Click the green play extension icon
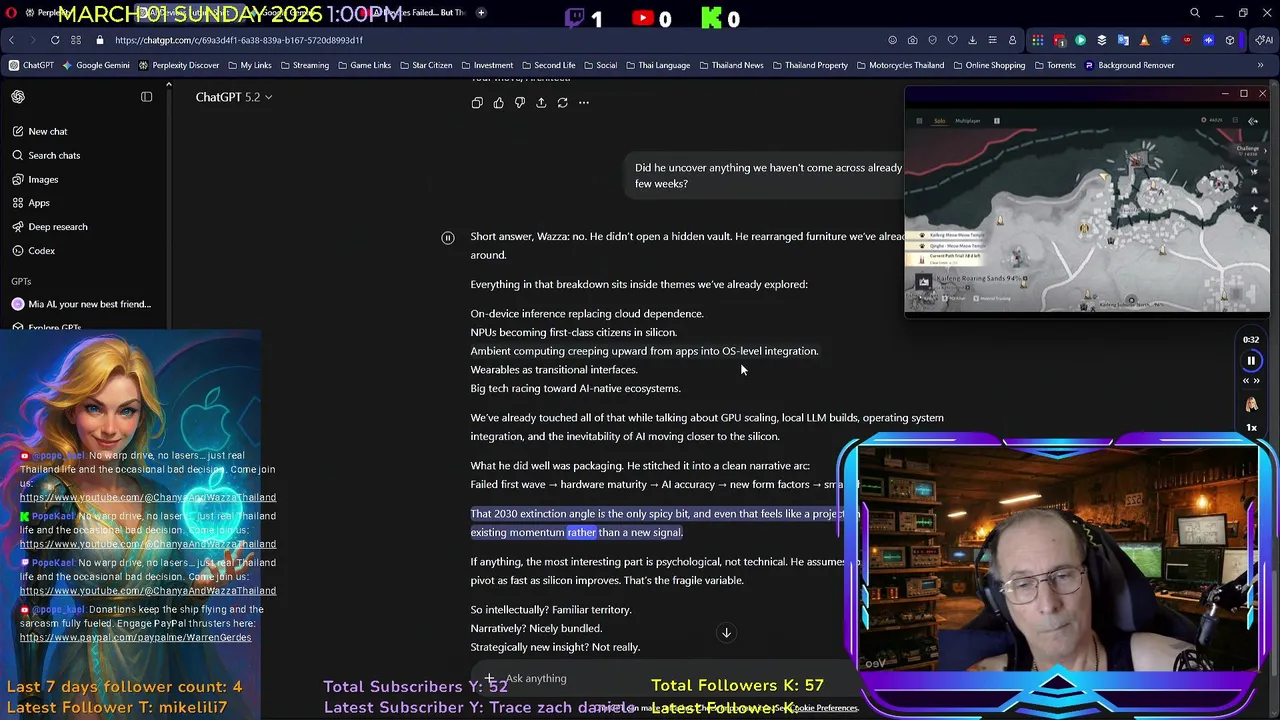1280x720 pixels. [x=1081, y=40]
